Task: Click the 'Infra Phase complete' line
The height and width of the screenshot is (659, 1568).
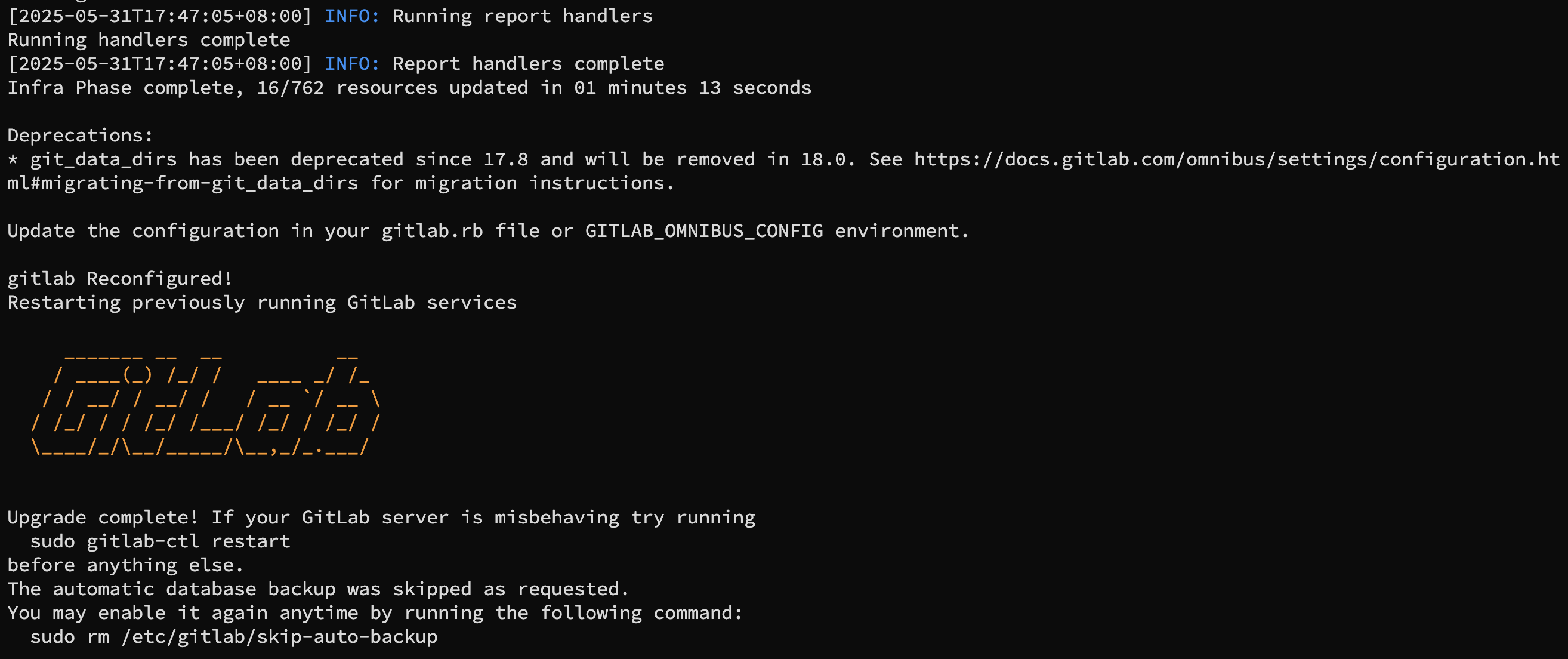Action: pos(409,88)
